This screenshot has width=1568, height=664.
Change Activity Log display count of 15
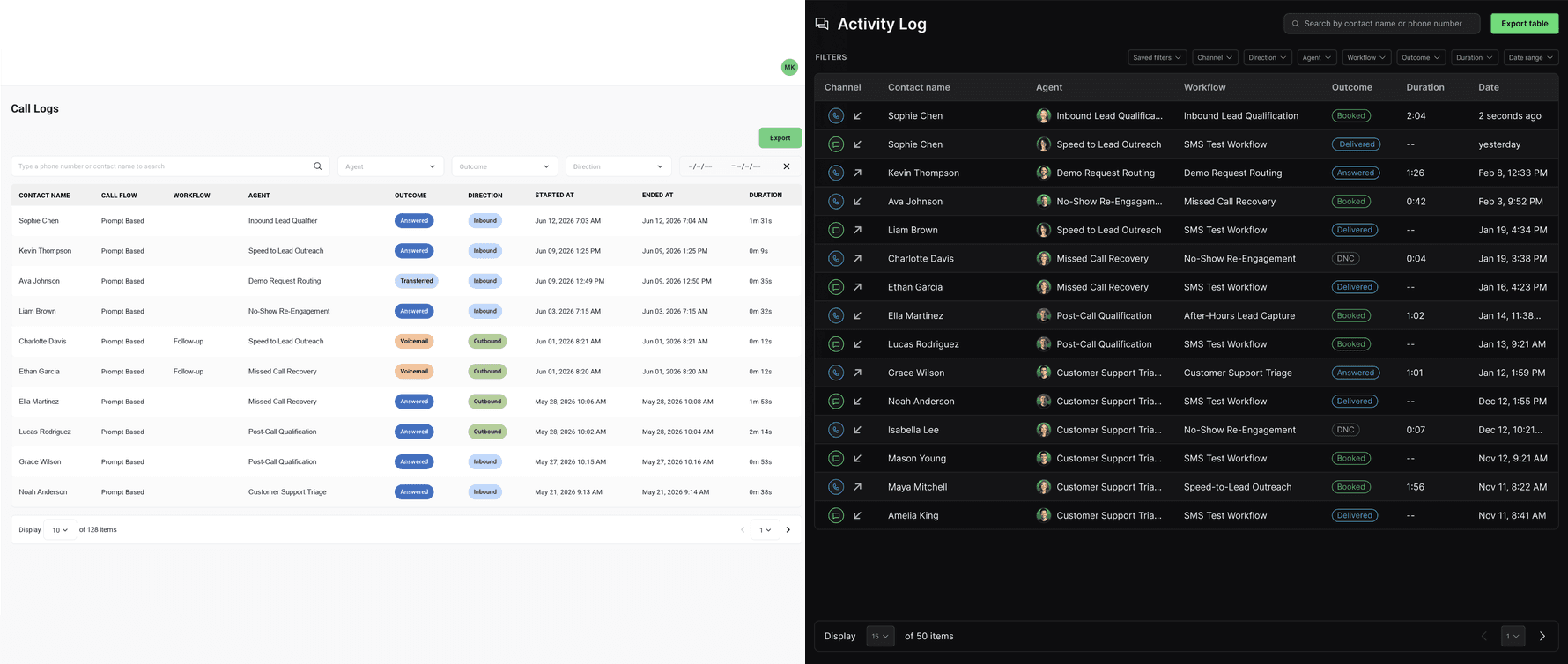coord(880,636)
